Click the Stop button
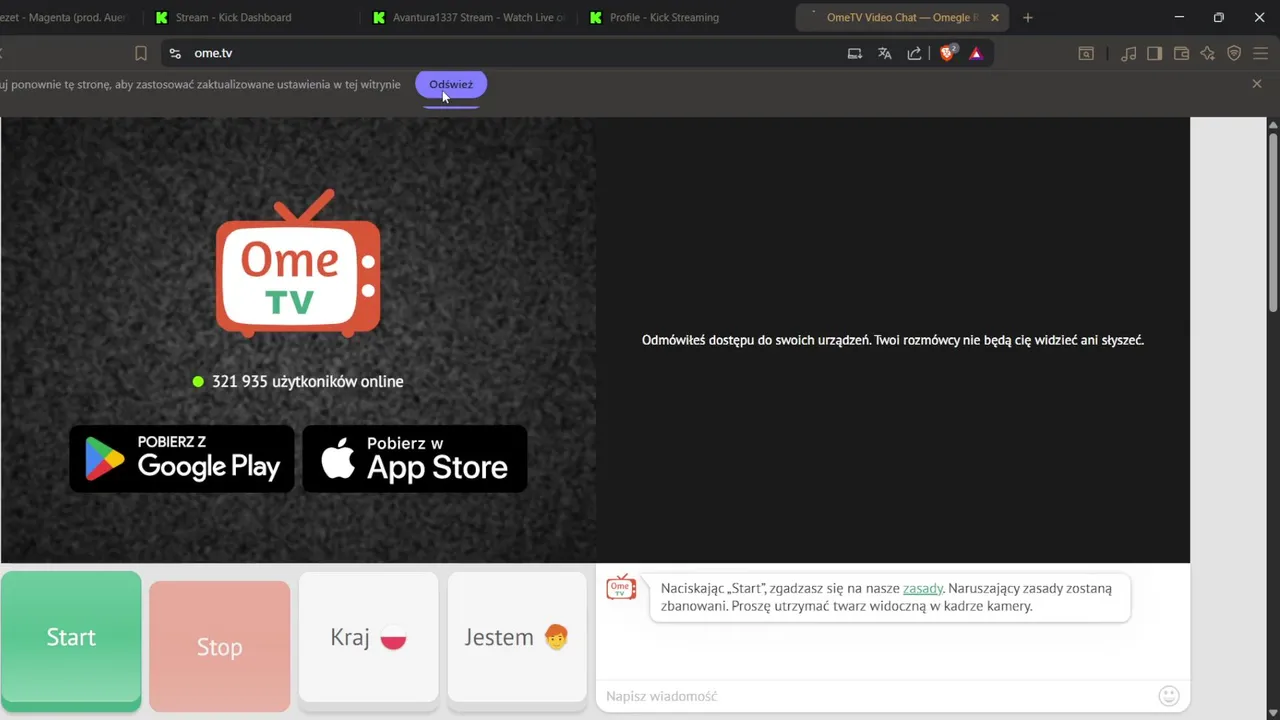The width and height of the screenshot is (1280, 720). (220, 647)
